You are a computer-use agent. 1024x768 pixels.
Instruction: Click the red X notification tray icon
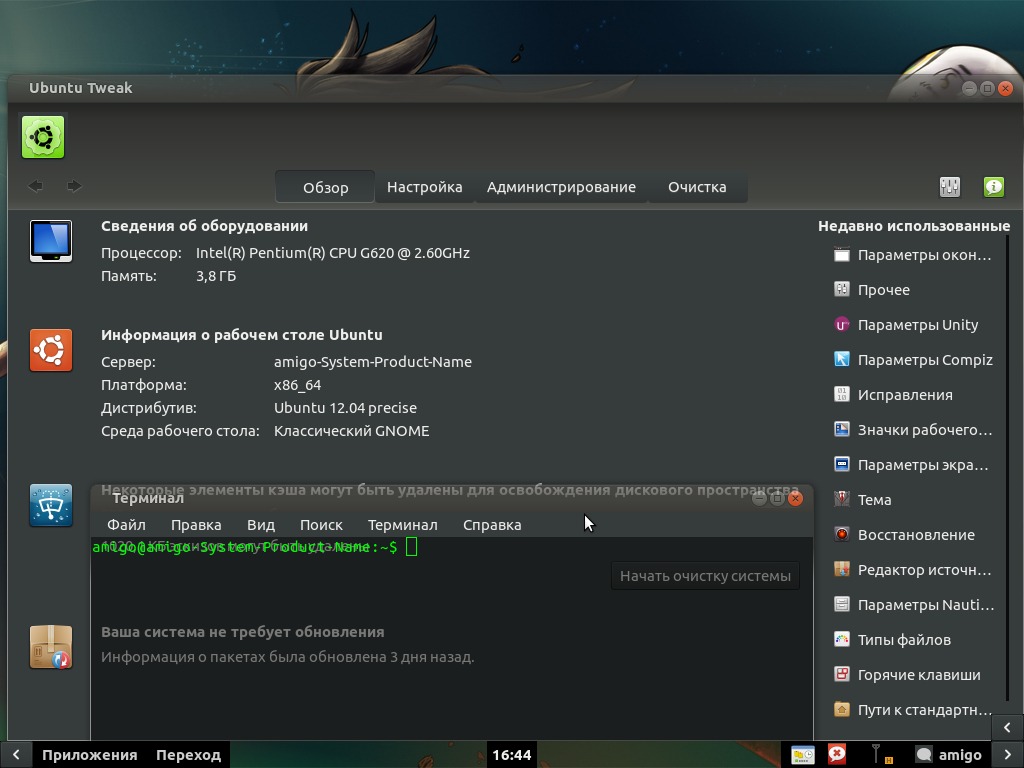tap(837, 754)
